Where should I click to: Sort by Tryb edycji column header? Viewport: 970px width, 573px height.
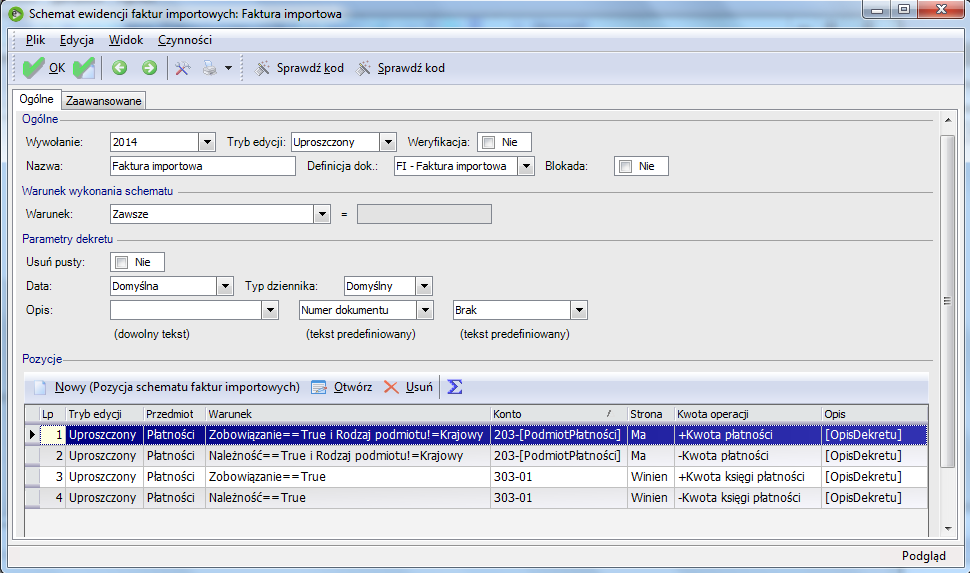click(105, 414)
